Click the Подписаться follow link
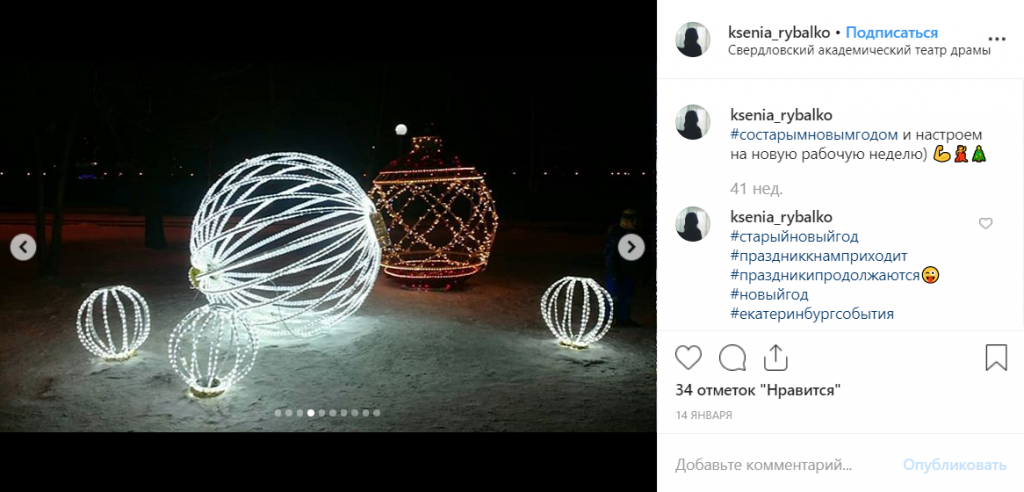This screenshot has height=492, width=1024. coord(892,33)
